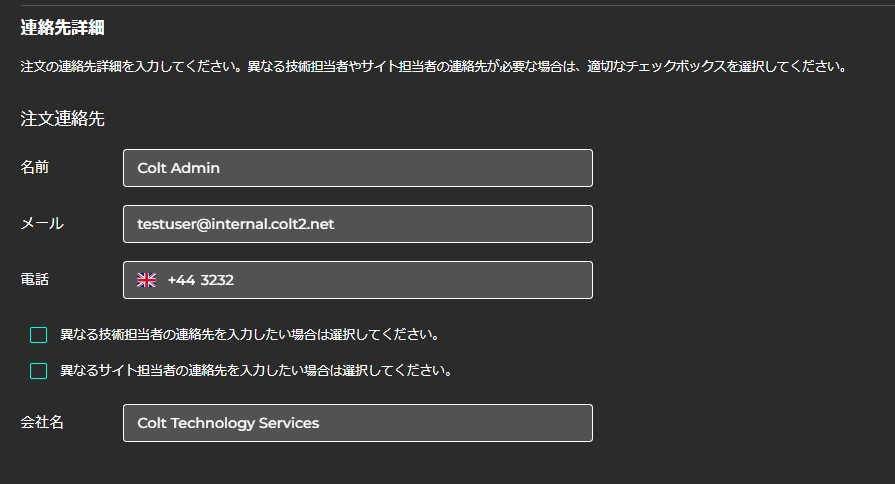895x484 pixels.
Task: Click the 注文連絡先 subsection heading
Action: click(62, 119)
